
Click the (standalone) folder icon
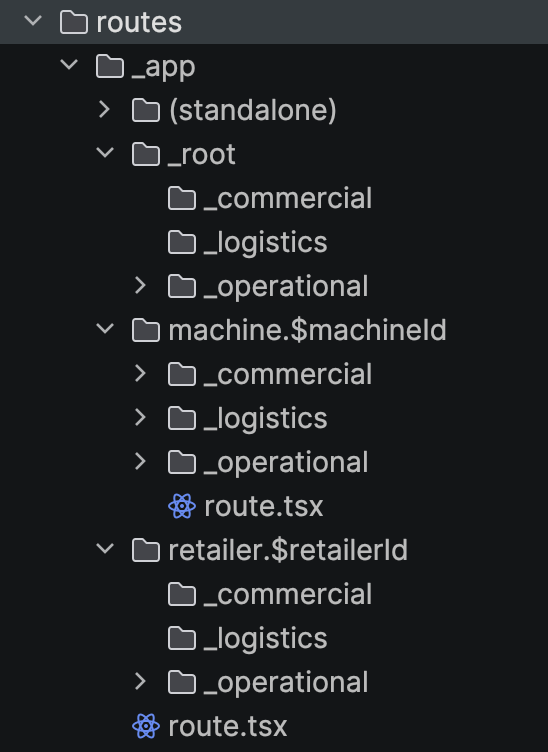(146, 110)
